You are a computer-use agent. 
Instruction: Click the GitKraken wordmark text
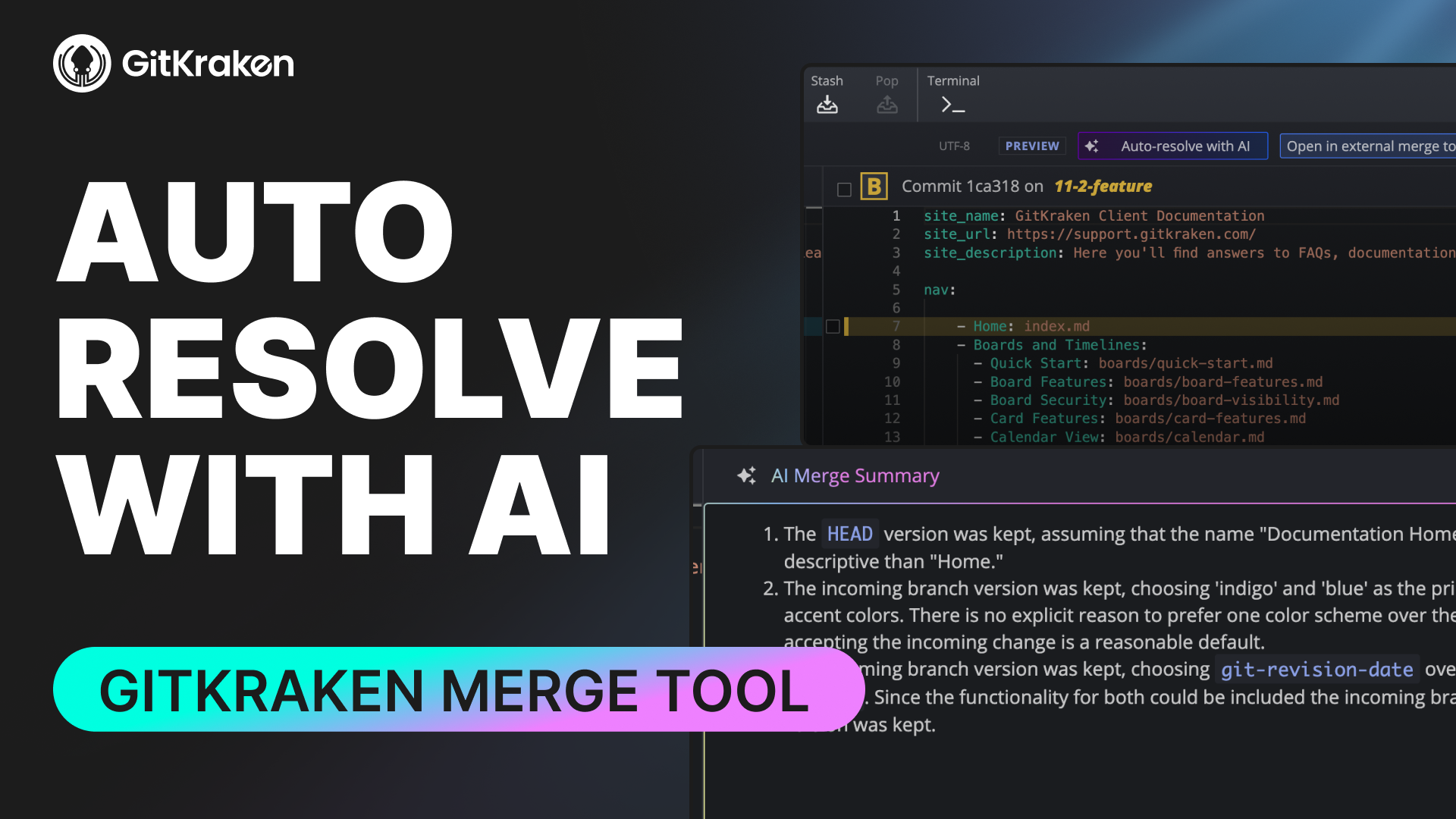tap(208, 64)
